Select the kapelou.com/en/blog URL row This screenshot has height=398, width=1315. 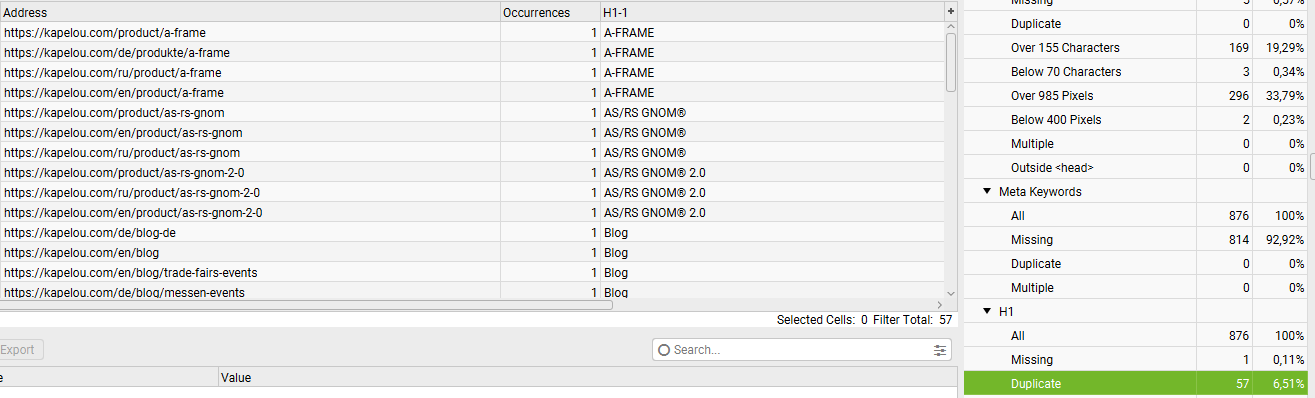tap(472, 252)
